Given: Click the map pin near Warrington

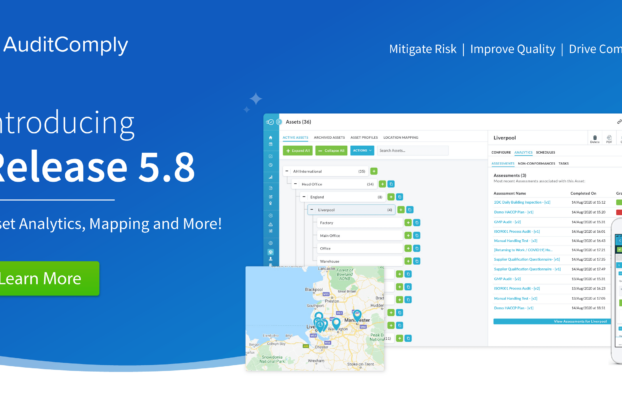Looking at the screenshot, I should click(x=336, y=324).
